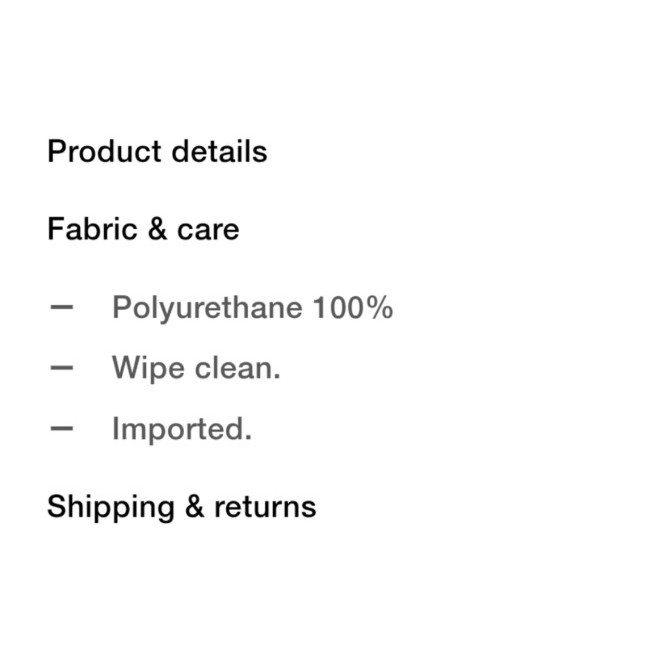Screen dimensions: 654x654
Task: Click the word details in the top heading
Action: coord(219,151)
